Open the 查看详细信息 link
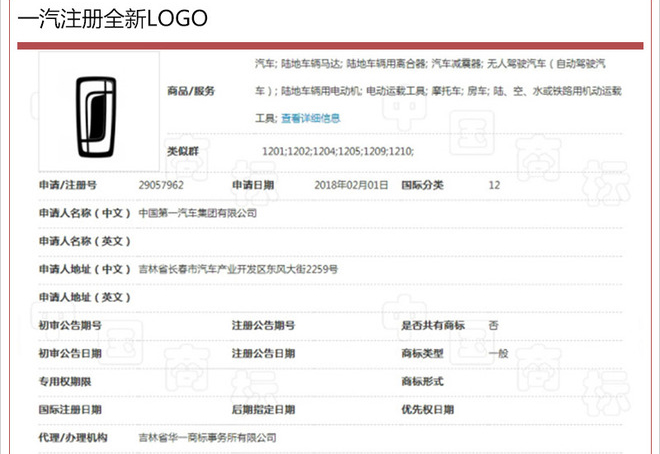This screenshot has height=454, width=660. 311,118
